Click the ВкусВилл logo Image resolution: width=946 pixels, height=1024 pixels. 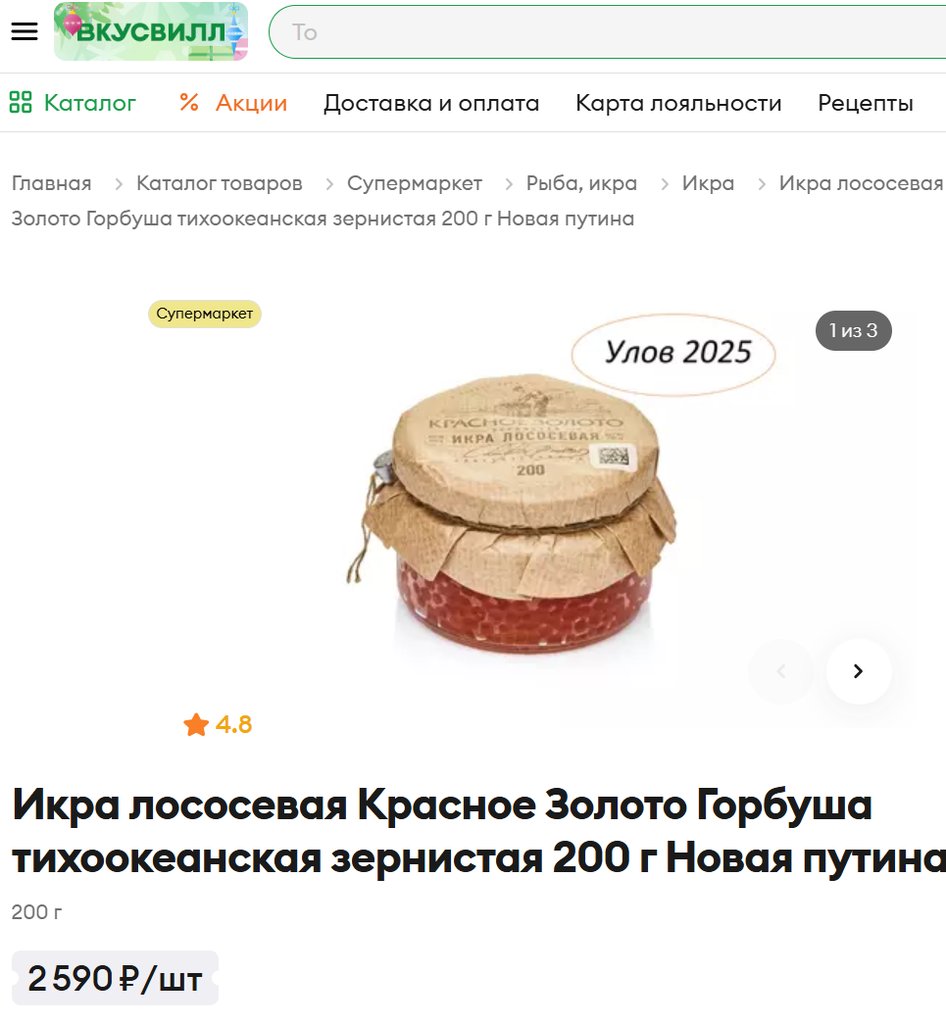pyautogui.click(x=151, y=31)
